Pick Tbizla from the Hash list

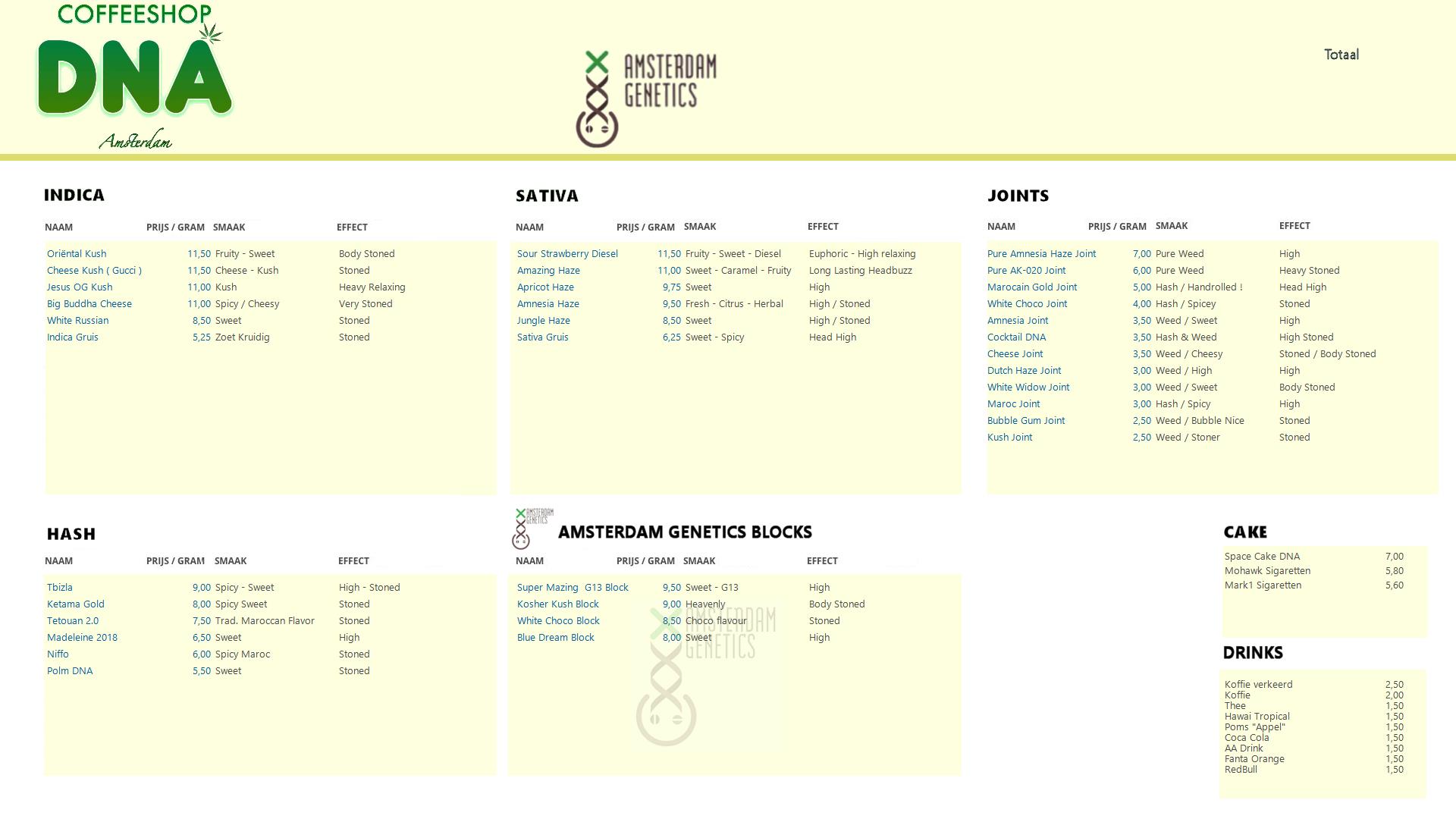click(x=60, y=588)
